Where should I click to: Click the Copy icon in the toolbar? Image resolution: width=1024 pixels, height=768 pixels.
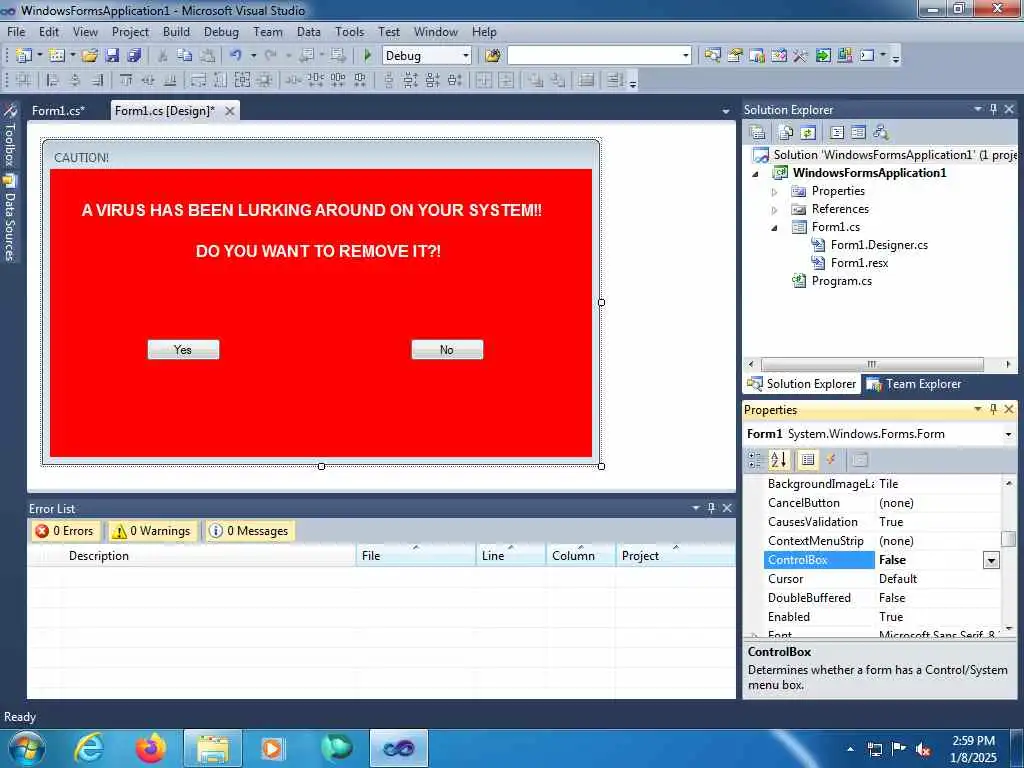coord(185,56)
